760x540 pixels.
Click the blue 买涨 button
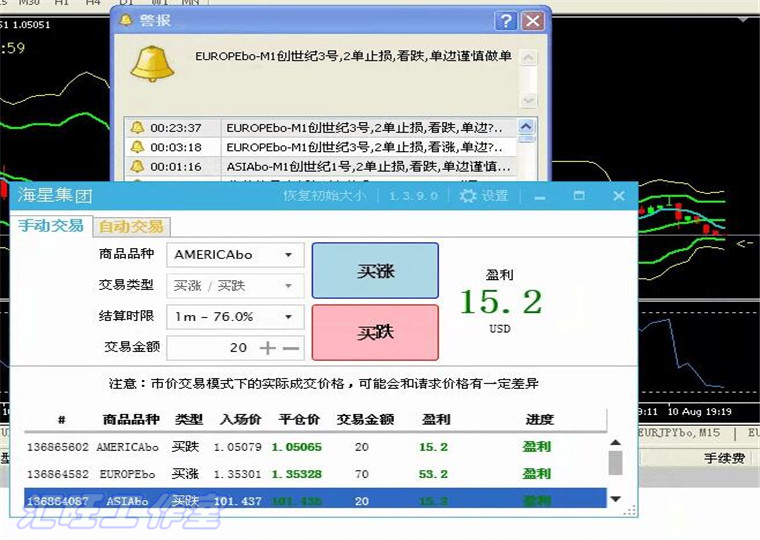[375, 270]
